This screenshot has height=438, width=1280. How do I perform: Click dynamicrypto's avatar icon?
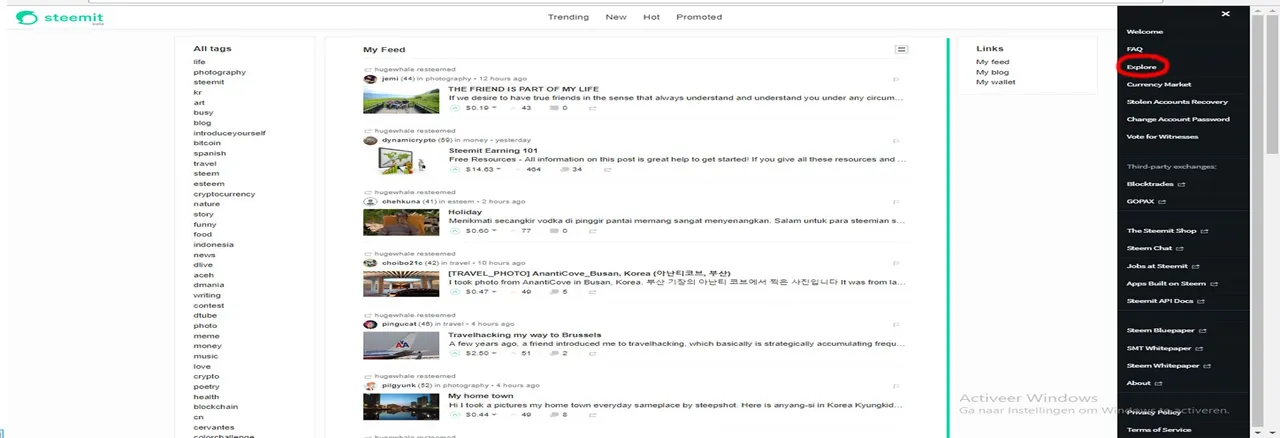[370, 140]
